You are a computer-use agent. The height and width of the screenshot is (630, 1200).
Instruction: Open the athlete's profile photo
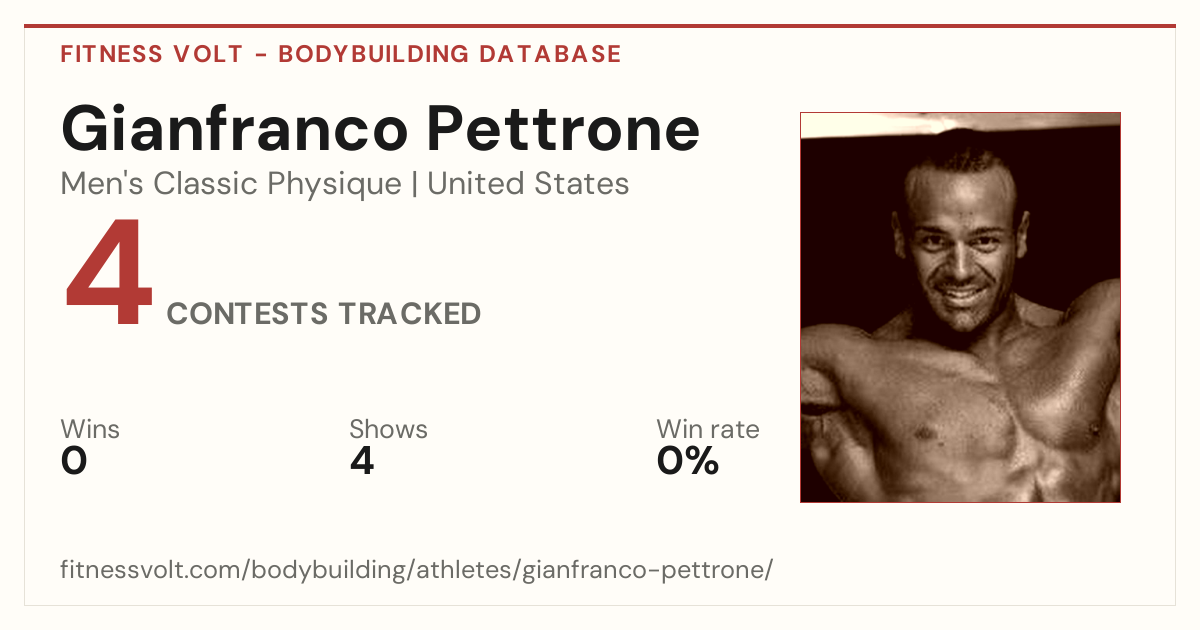(x=960, y=307)
